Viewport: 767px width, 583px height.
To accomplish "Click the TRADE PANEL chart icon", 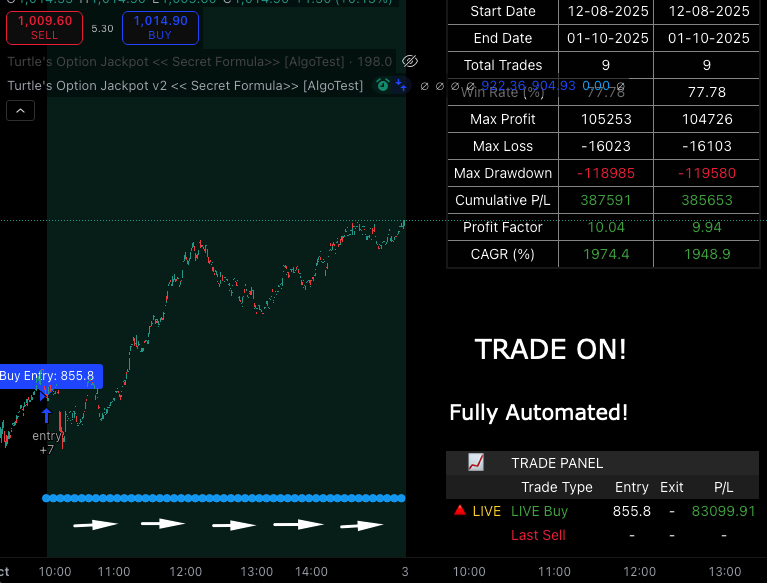I will 476,462.
